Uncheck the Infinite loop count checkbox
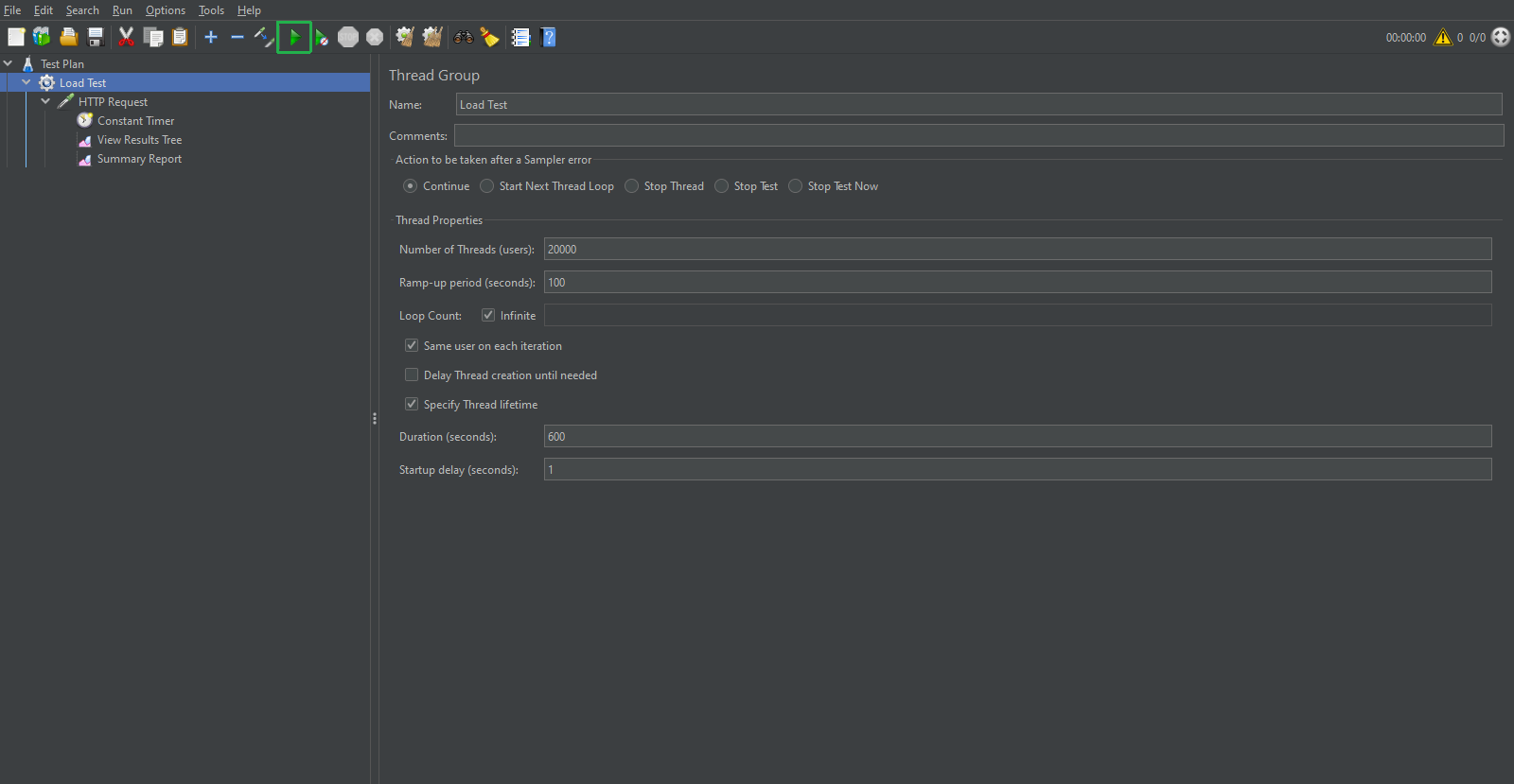1514x784 pixels. 488,315
